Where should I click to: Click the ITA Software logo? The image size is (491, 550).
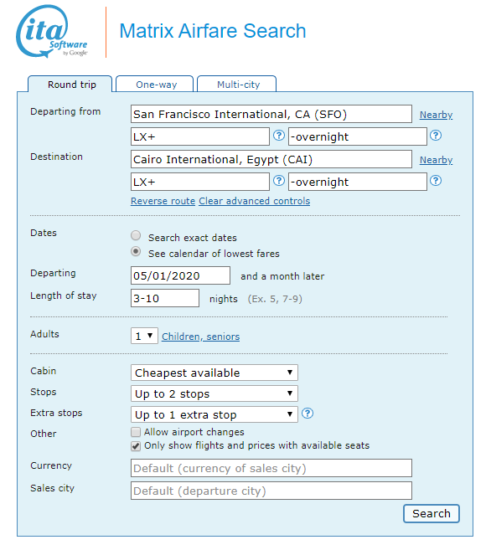click(x=52, y=32)
